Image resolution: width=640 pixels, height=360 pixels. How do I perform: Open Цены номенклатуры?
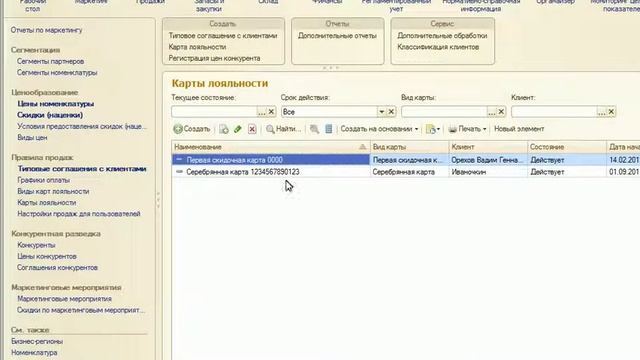(56, 104)
